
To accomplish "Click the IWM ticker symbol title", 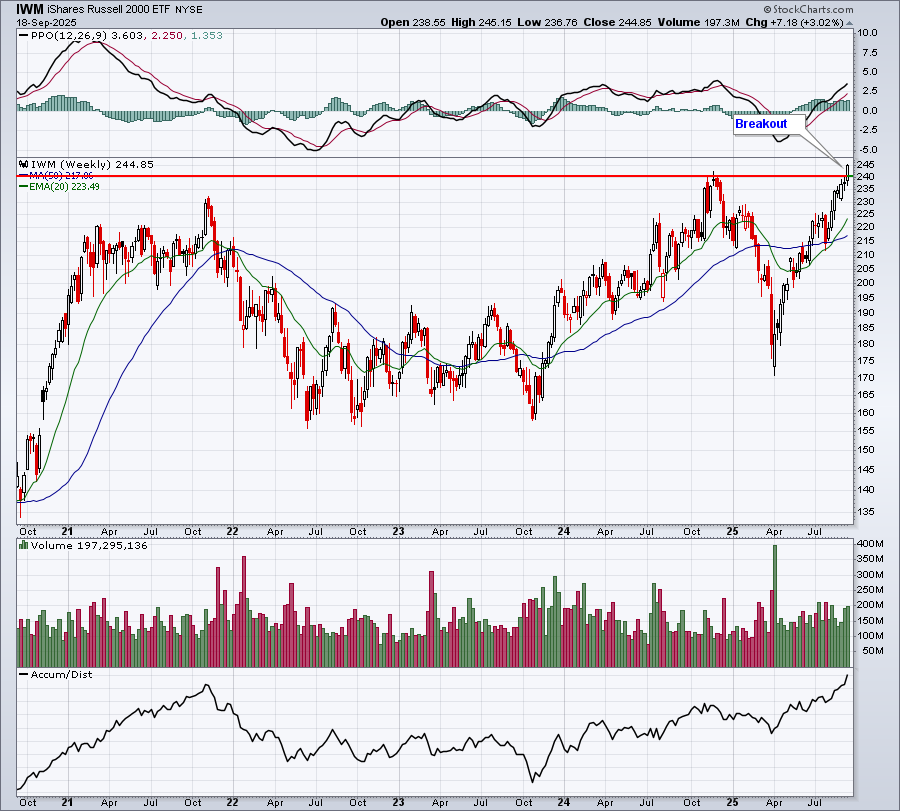I will click(30, 9).
